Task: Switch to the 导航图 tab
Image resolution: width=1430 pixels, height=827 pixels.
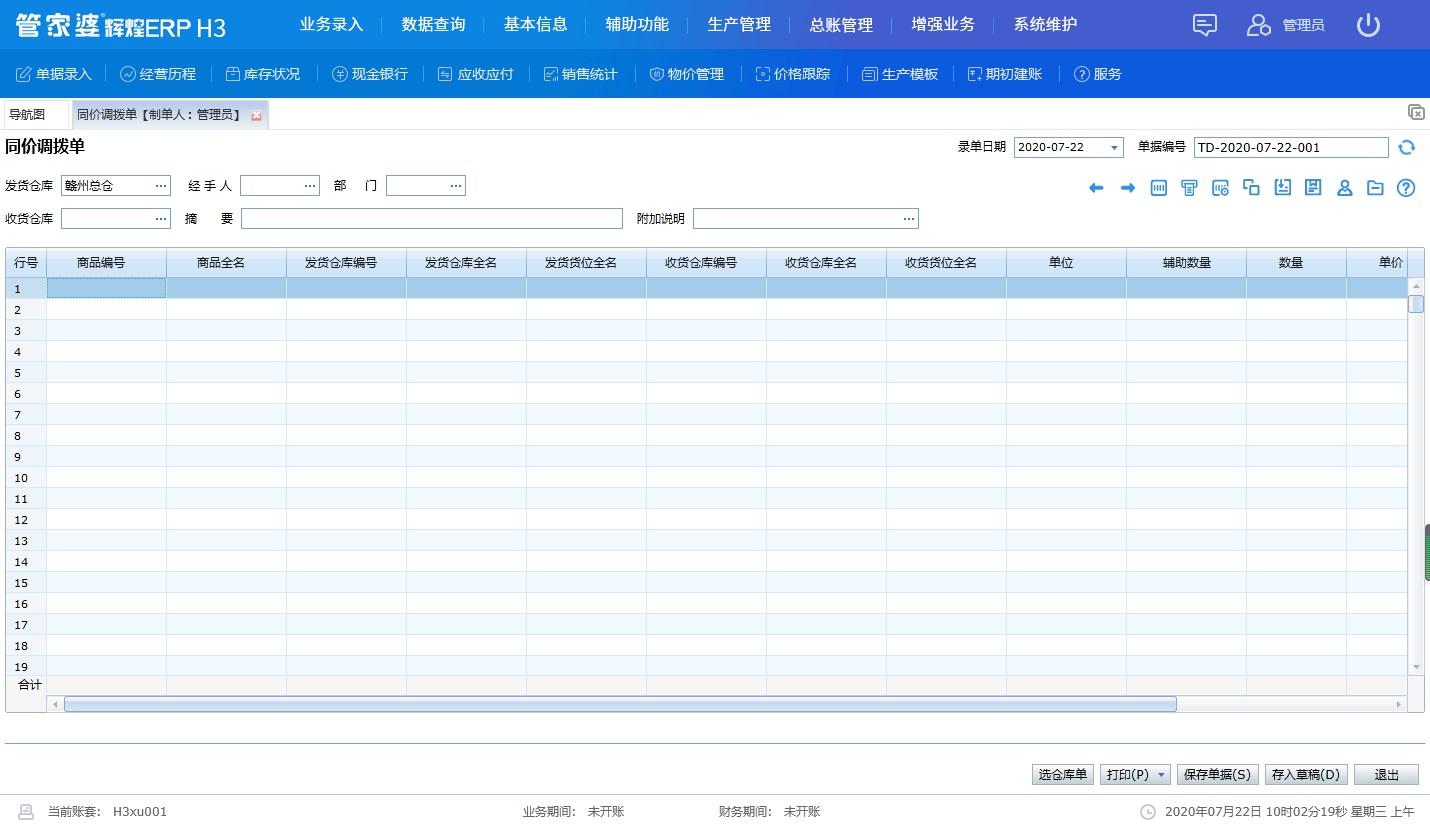Action: 36,115
